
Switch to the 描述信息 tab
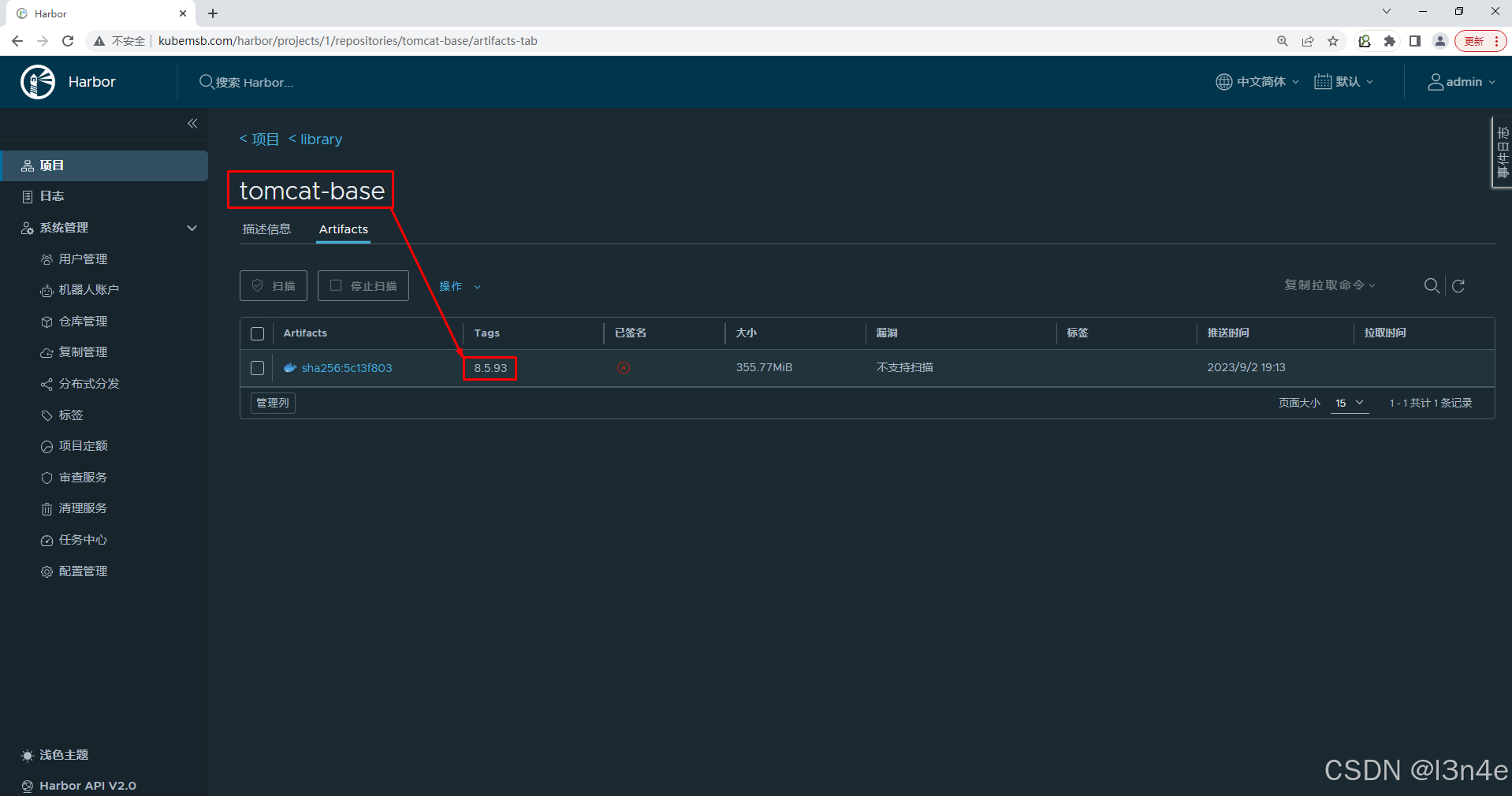click(267, 229)
